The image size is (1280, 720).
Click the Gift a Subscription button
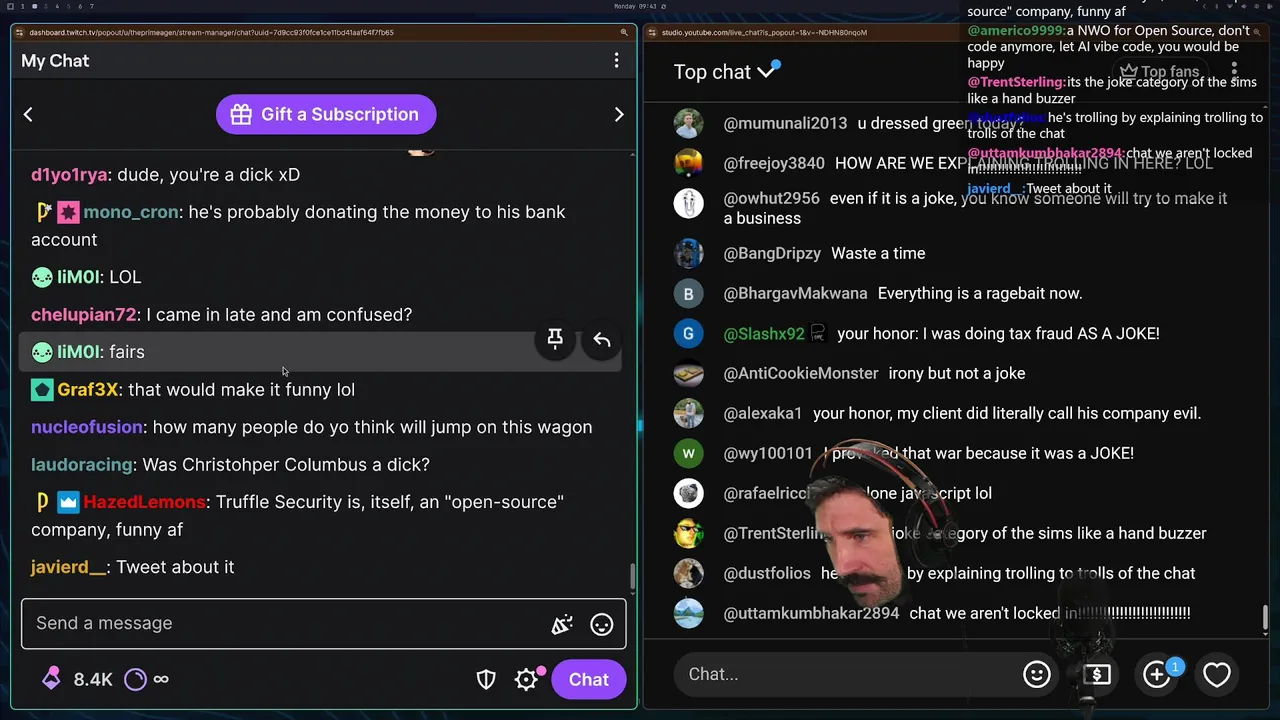coord(326,114)
